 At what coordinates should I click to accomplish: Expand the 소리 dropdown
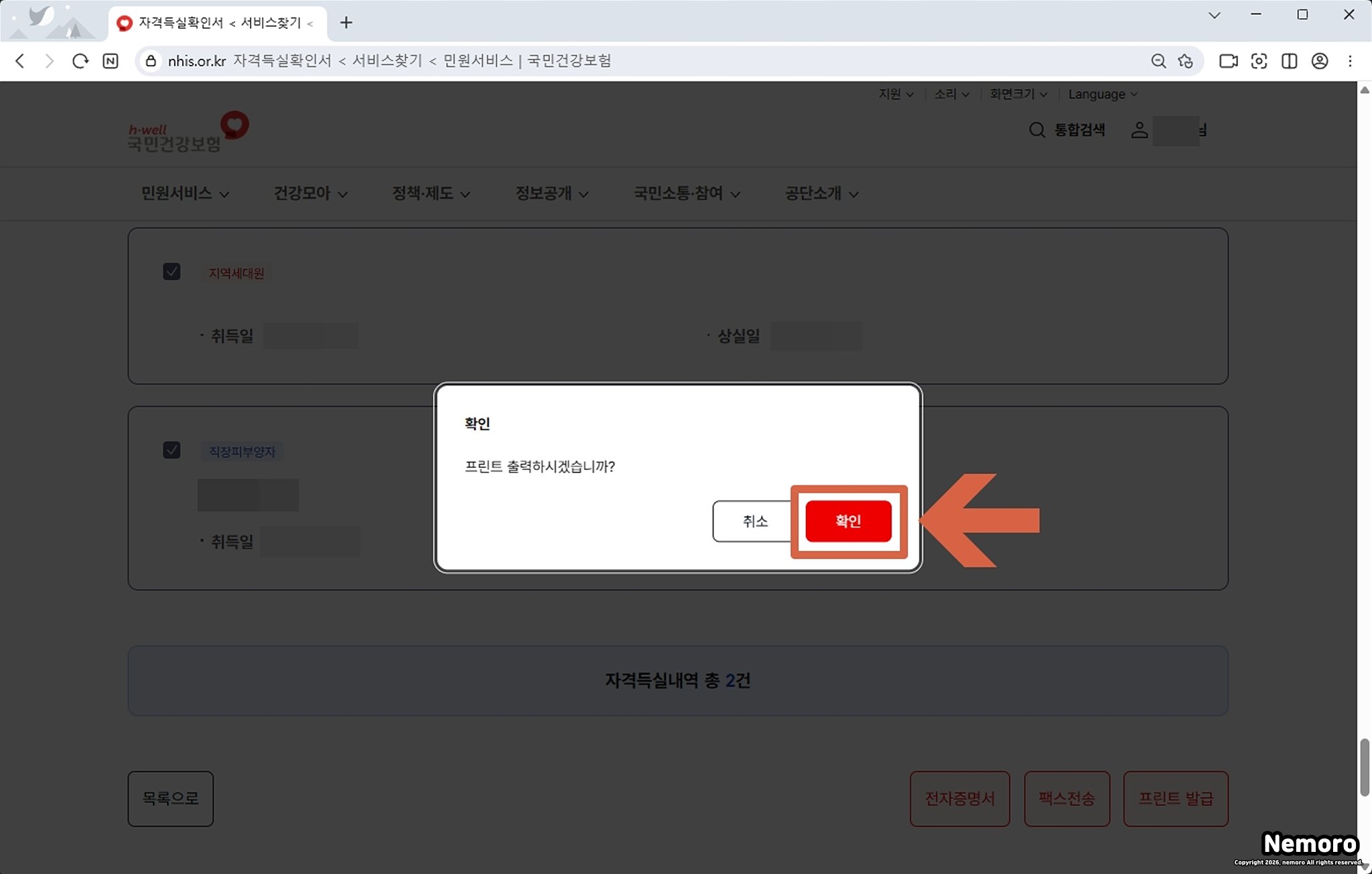(951, 95)
